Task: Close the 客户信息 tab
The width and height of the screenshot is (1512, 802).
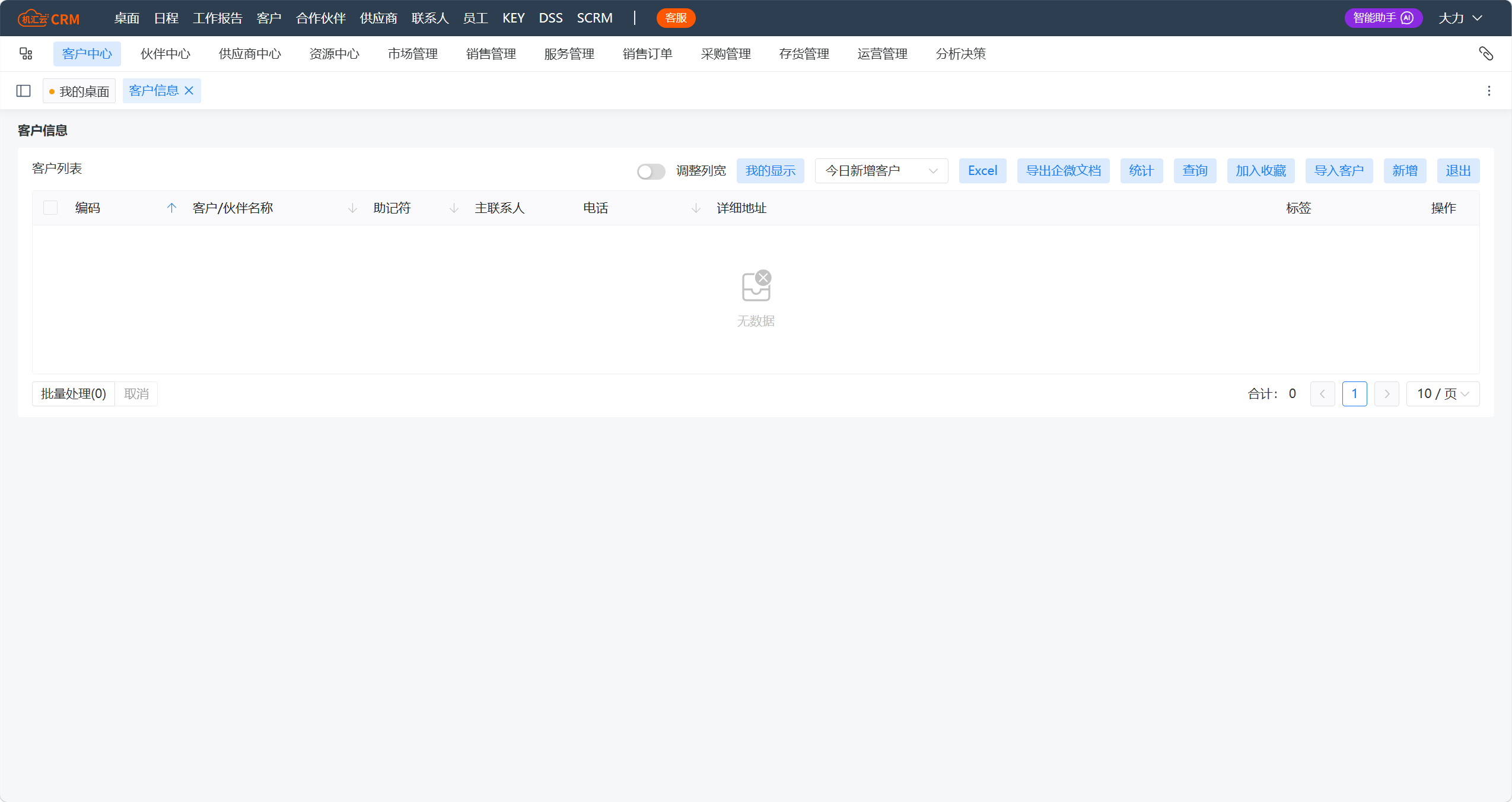Action: click(x=189, y=91)
